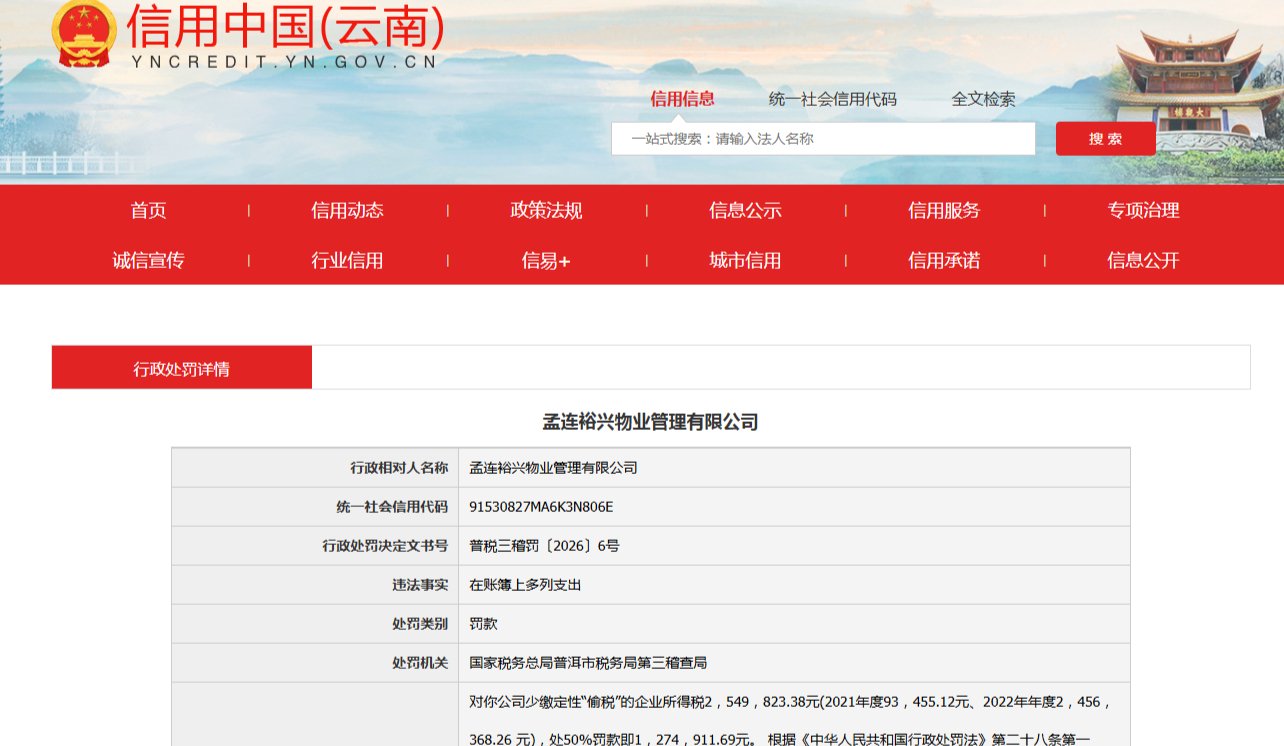Click the red 搜索 button
1284x746 pixels.
tap(1105, 139)
